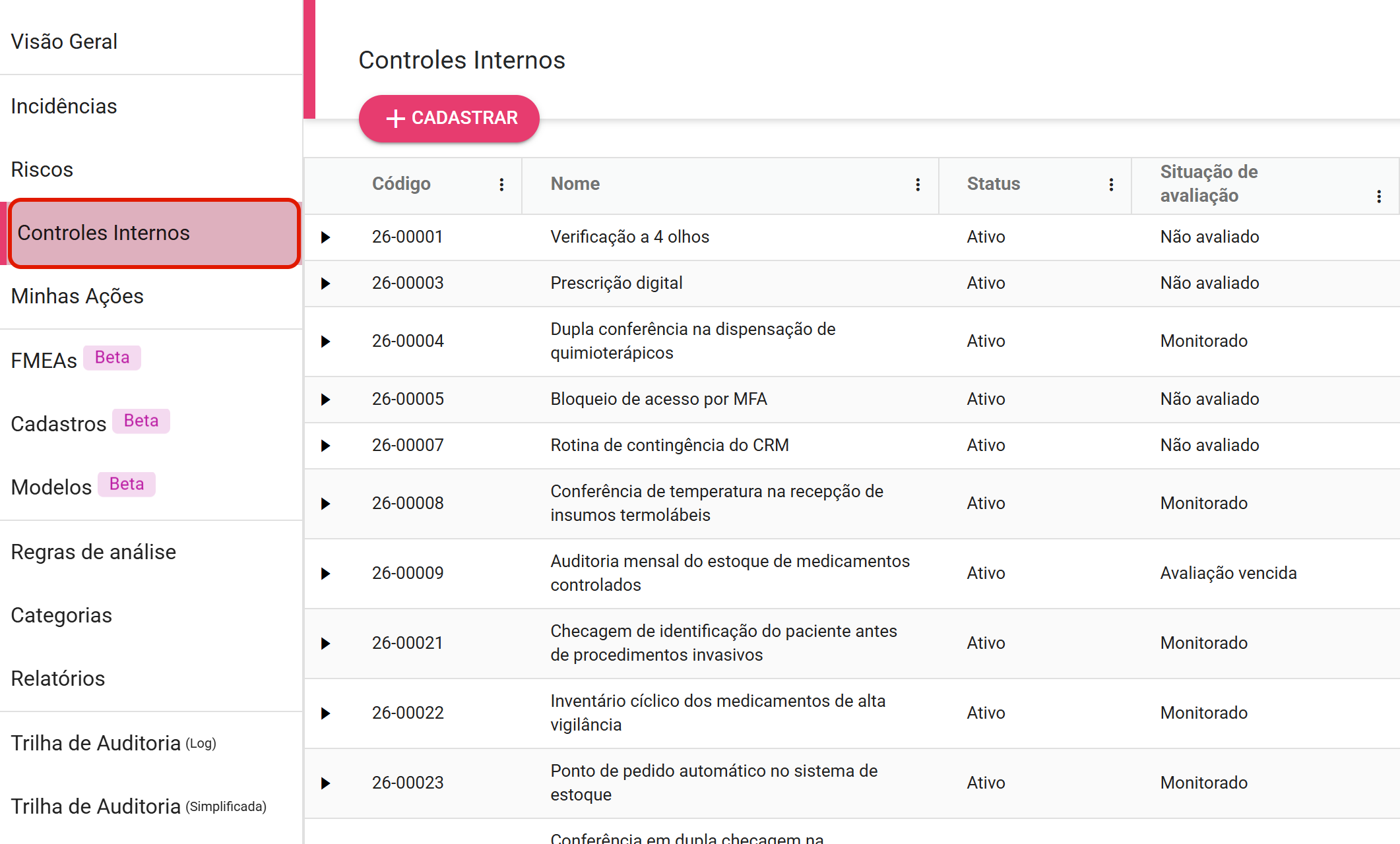The image size is (1400, 844).
Task: Select 'Verificação a 4 olhos' cell
Action: tap(630, 237)
